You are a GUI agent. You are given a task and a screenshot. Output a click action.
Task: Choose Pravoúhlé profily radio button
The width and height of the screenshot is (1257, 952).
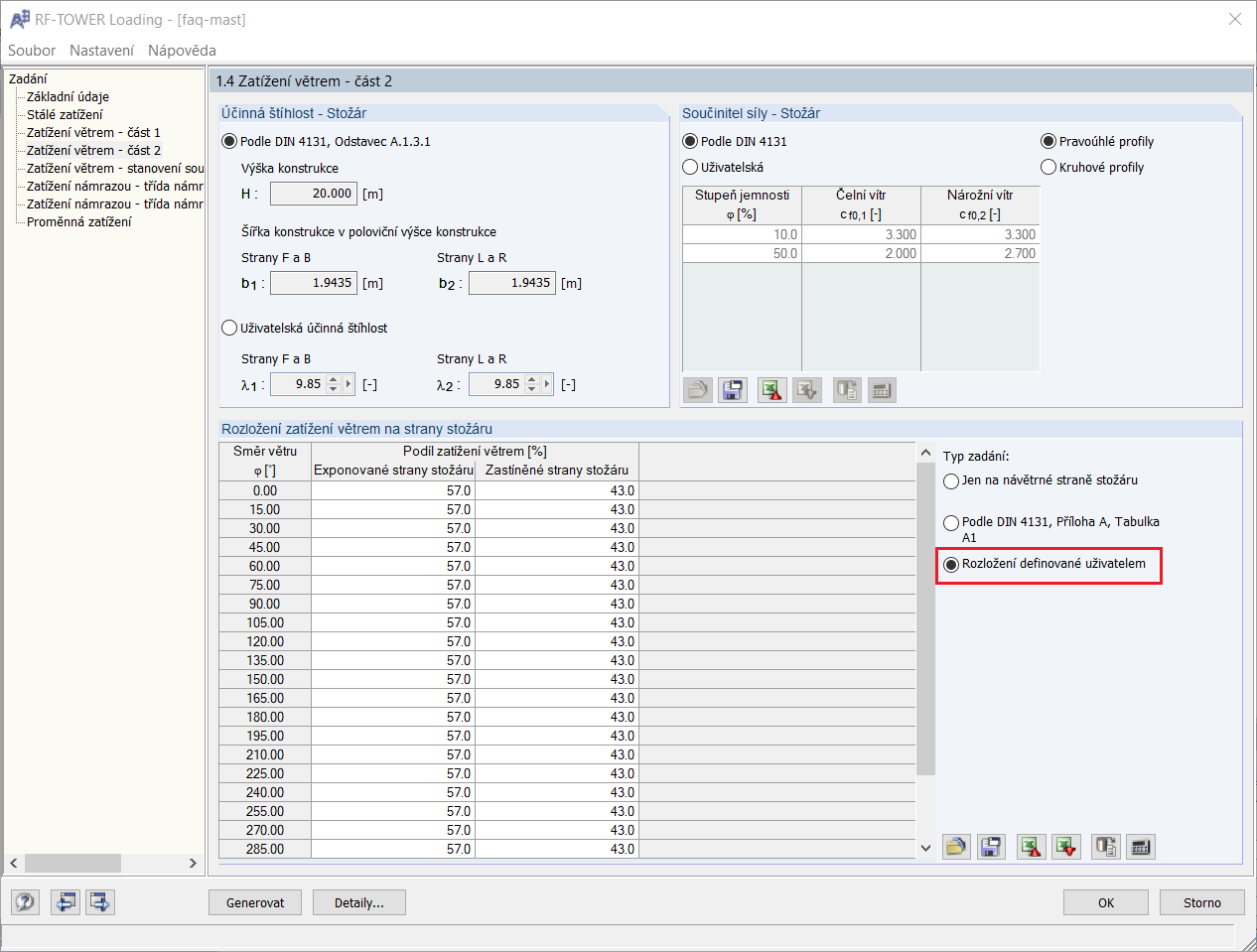[x=1048, y=141]
